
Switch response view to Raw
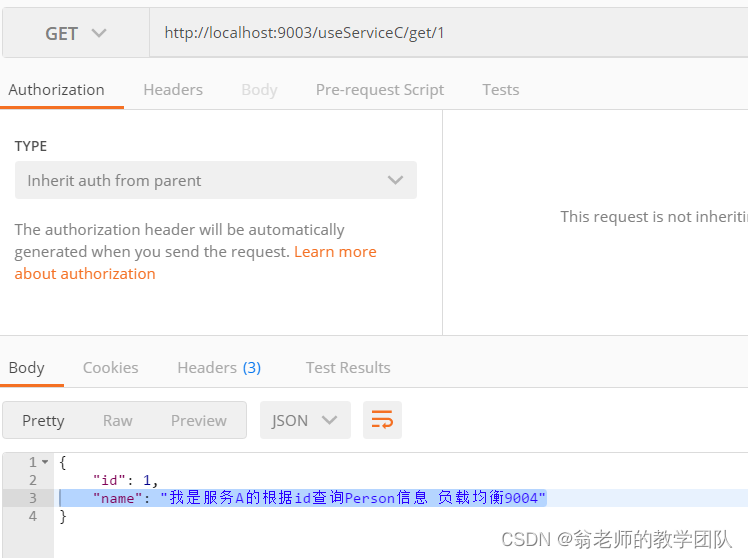click(117, 421)
